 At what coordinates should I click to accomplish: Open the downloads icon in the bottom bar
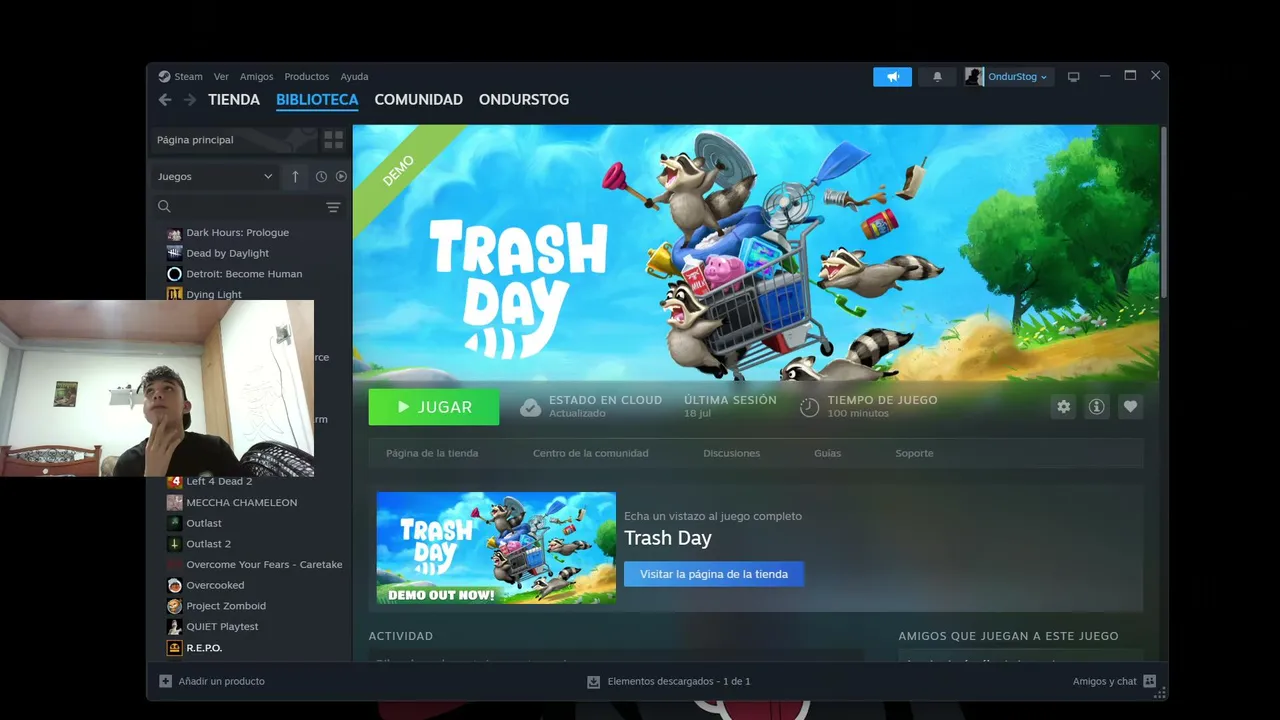[593, 681]
